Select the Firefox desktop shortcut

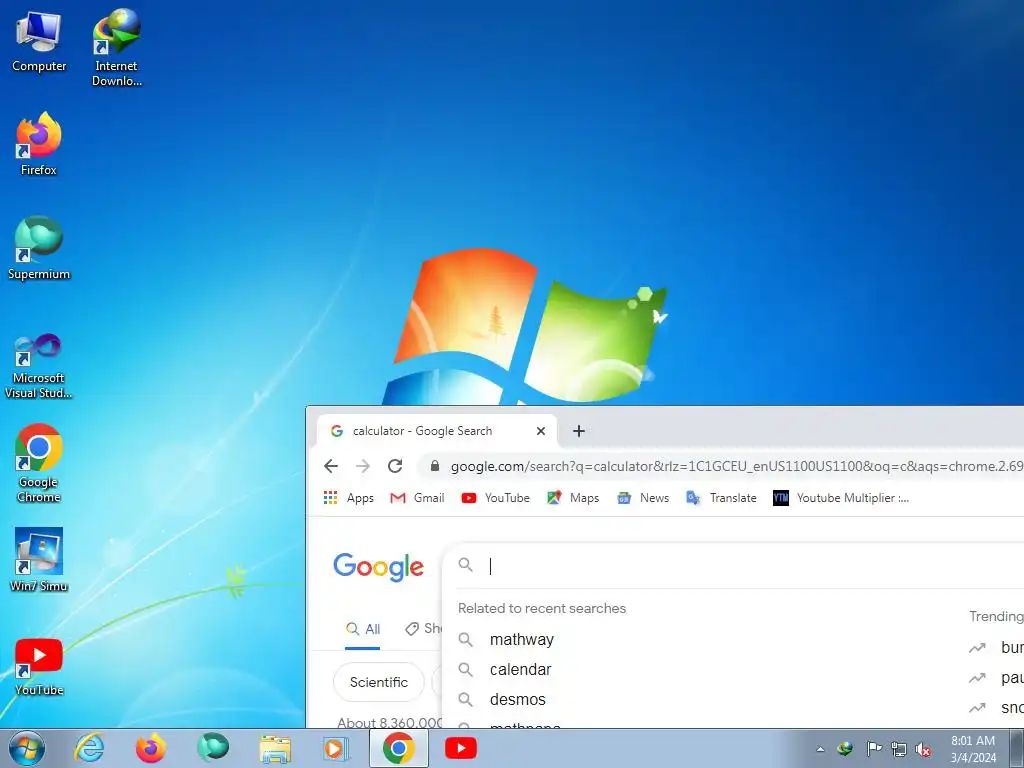click(39, 144)
